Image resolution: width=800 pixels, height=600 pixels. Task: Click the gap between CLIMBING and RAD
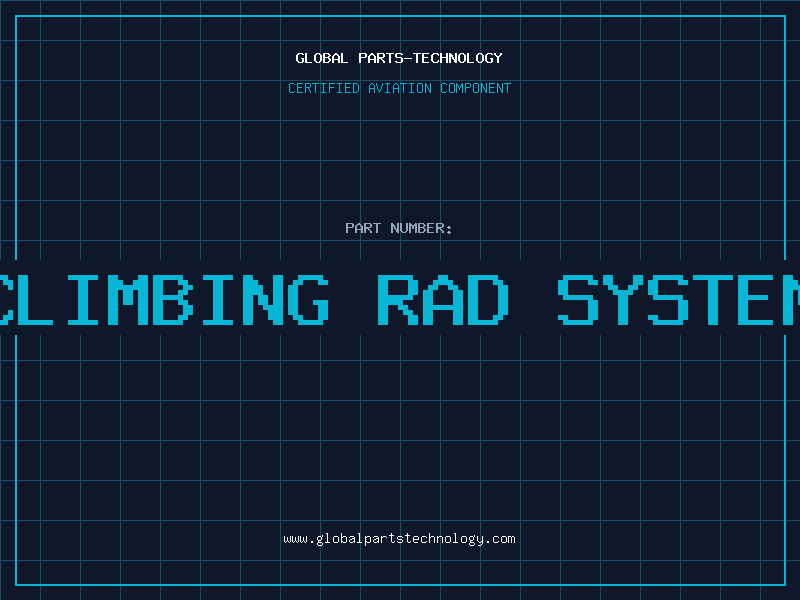352,299
